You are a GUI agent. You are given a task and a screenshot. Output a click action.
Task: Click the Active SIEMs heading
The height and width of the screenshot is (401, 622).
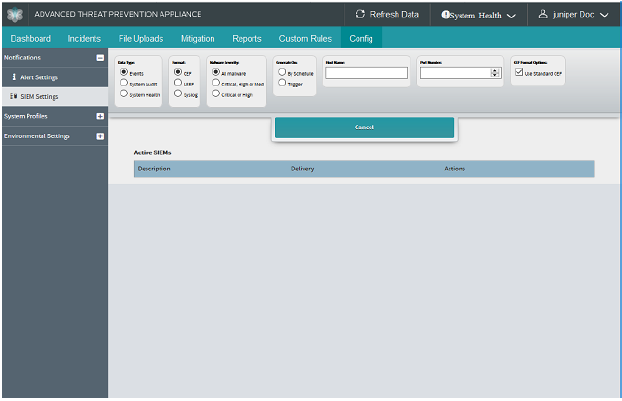pyautogui.click(x=152, y=152)
